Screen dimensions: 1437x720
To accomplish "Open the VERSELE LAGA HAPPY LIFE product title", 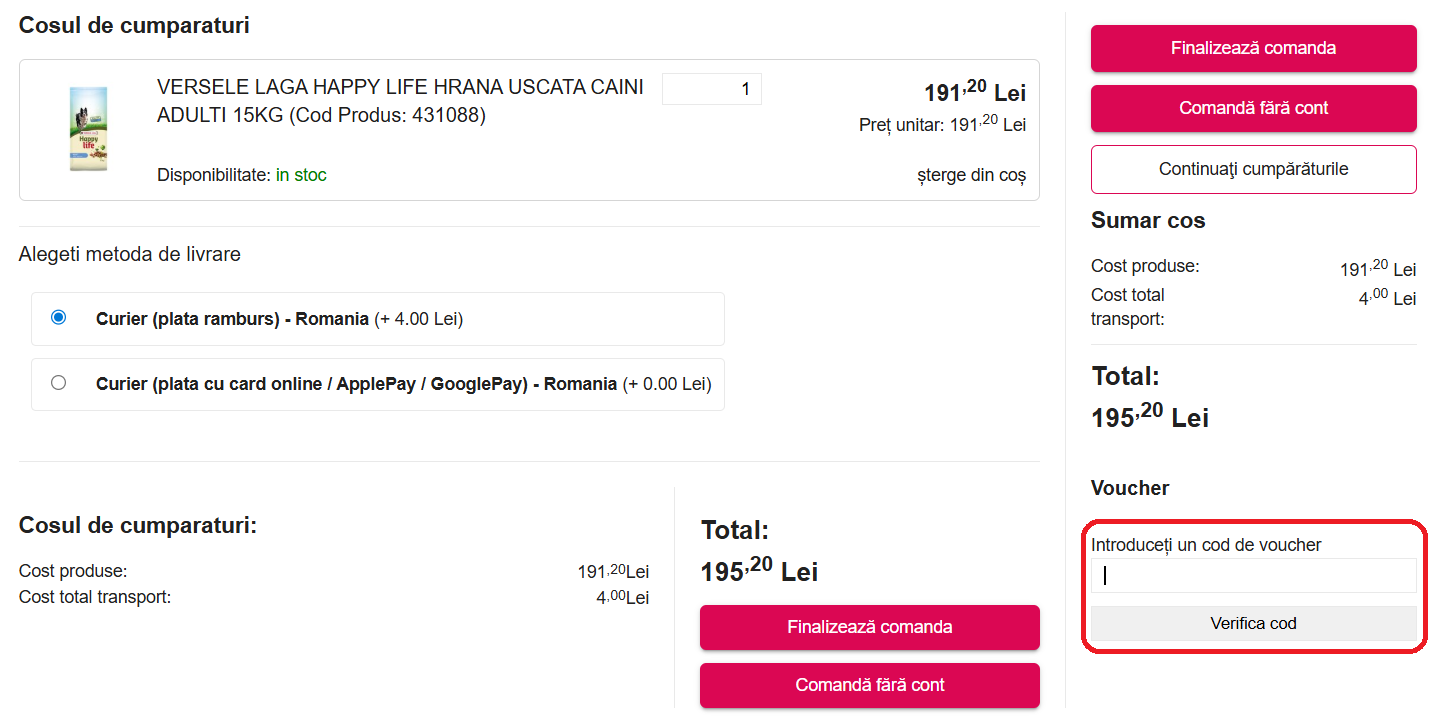I will point(400,101).
